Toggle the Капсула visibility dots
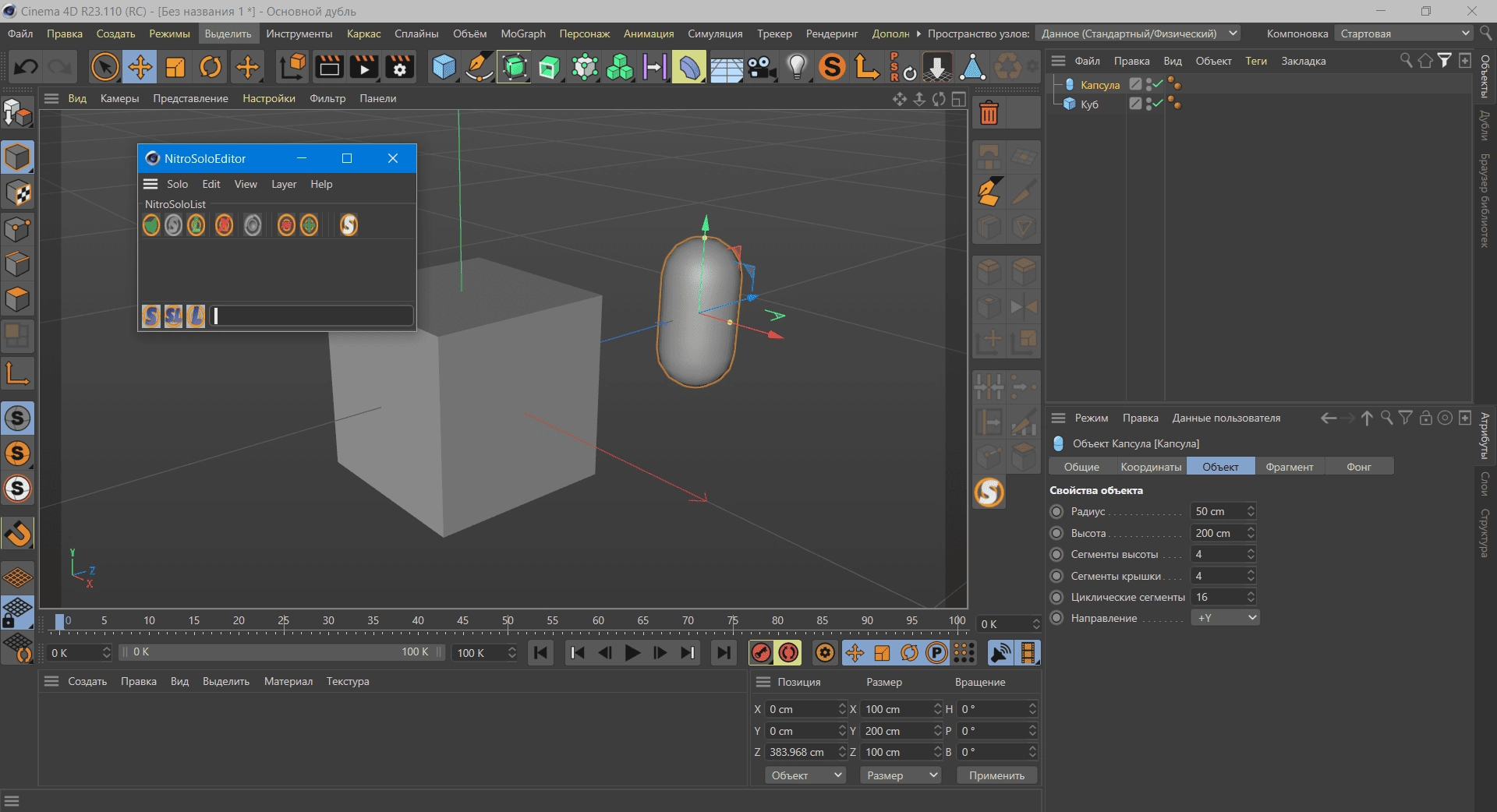1497x812 pixels. (x=1149, y=84)
